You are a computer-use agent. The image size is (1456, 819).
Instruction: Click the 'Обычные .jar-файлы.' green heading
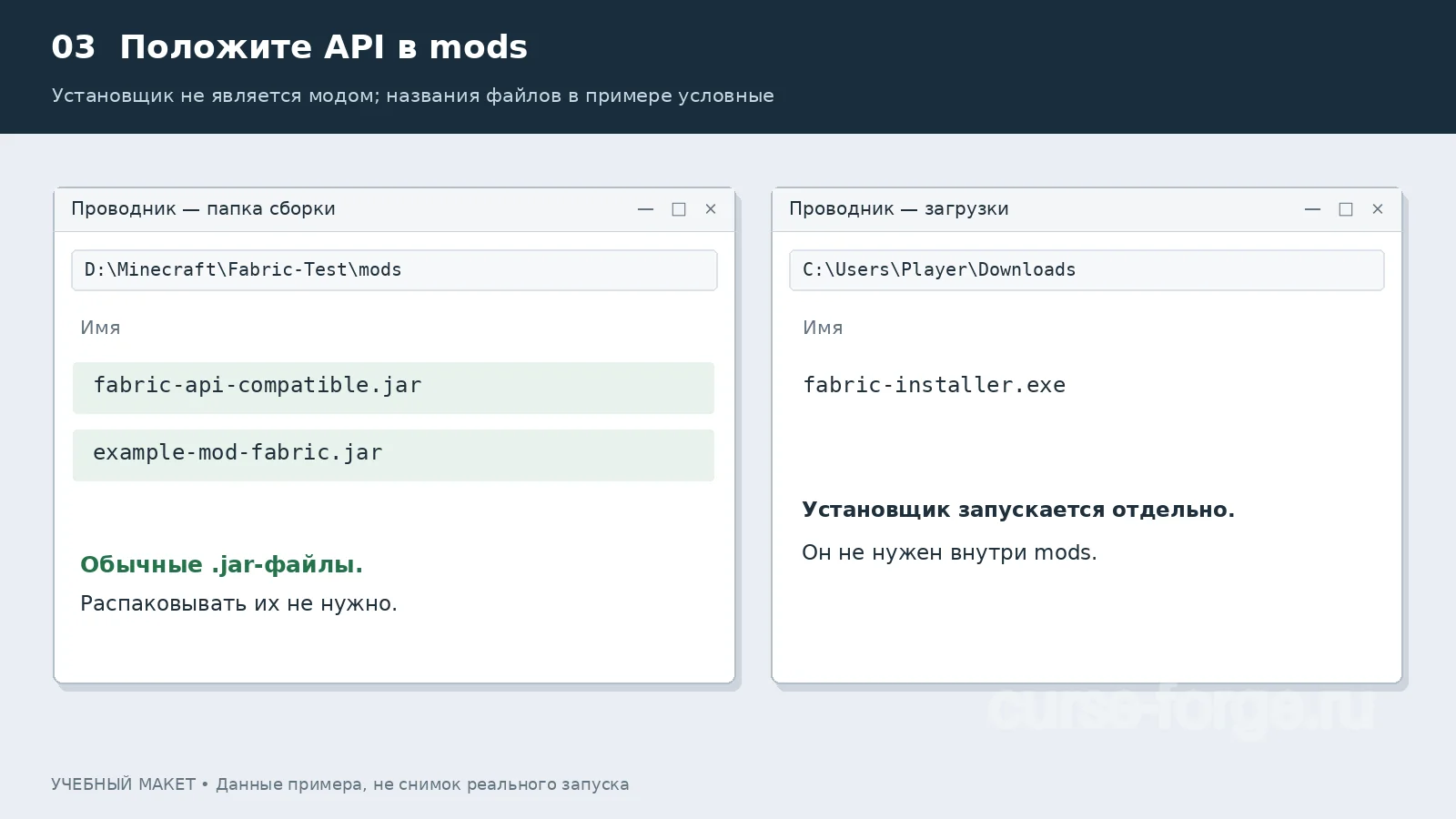tap(221, 565)
